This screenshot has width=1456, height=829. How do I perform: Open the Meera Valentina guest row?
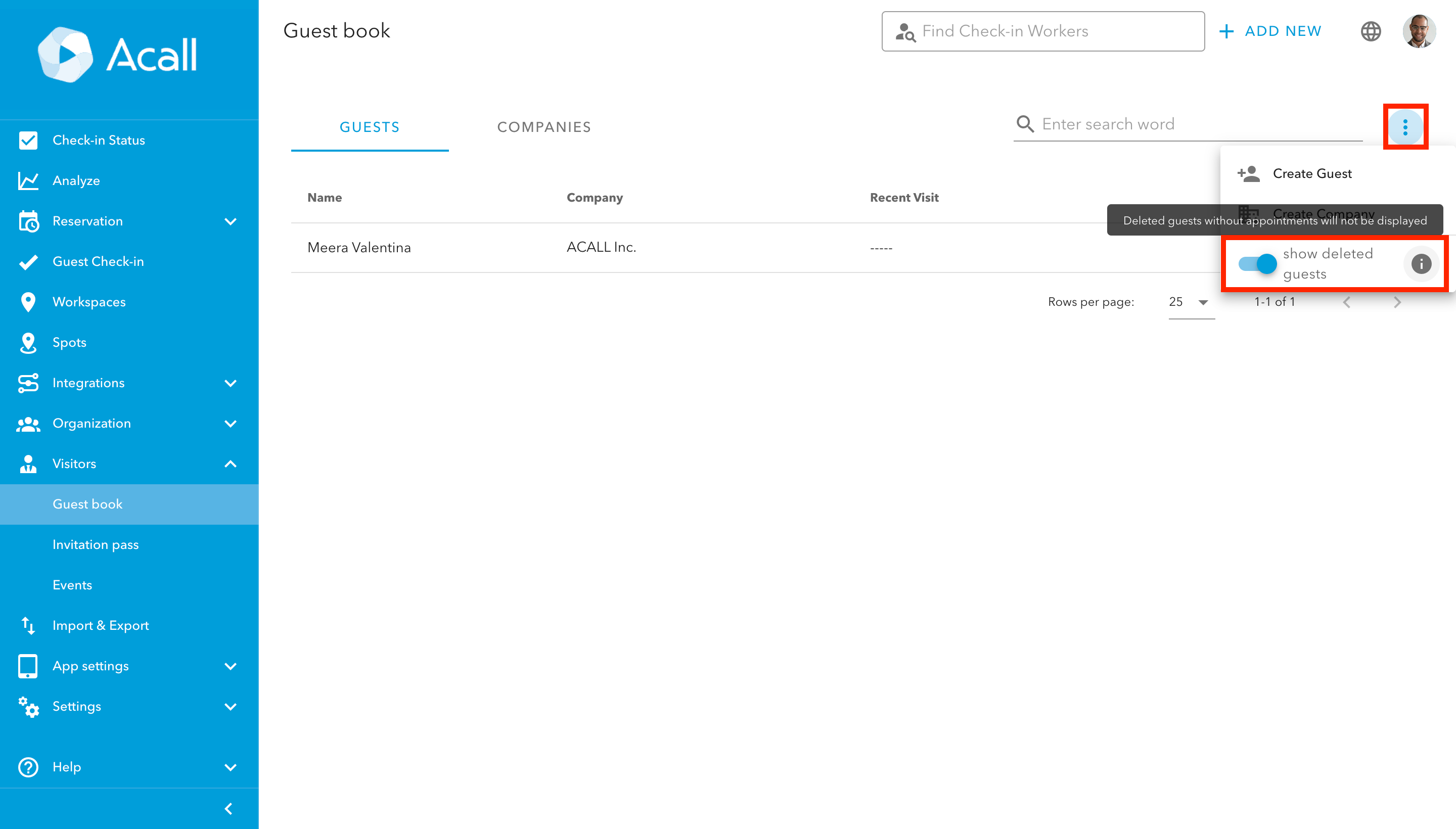pos(756,248)
